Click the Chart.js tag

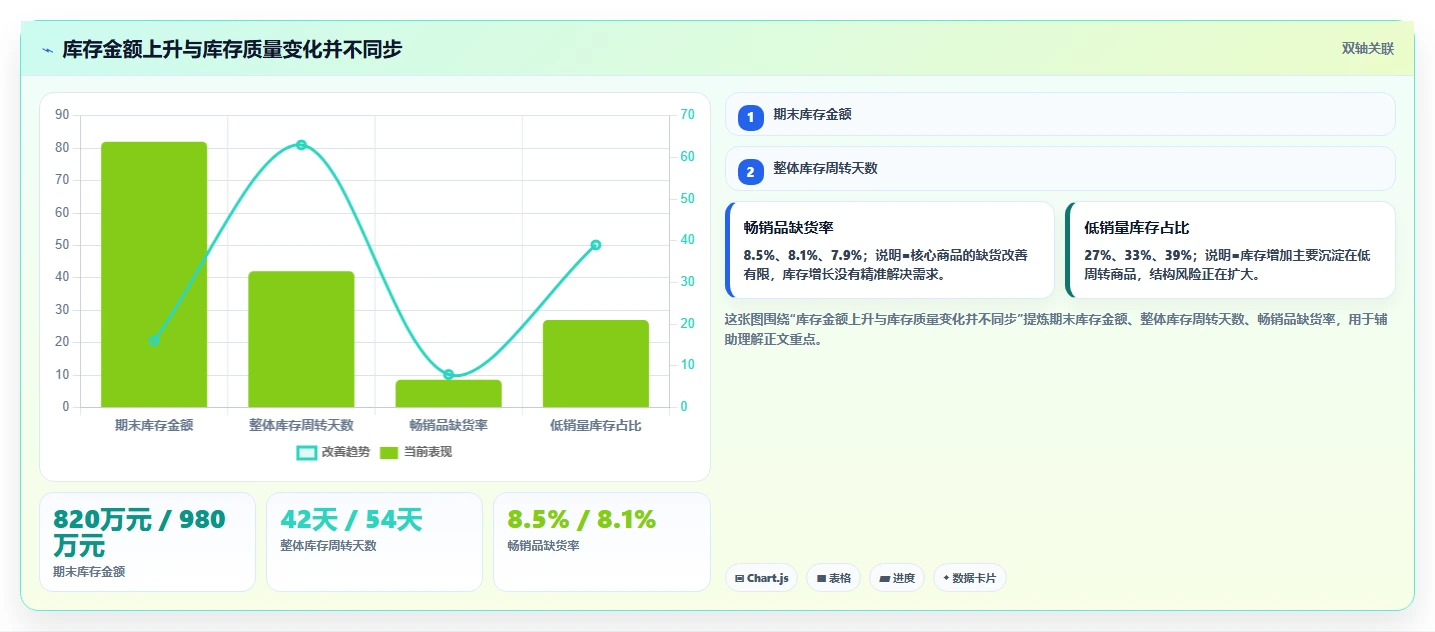[761, 578]
